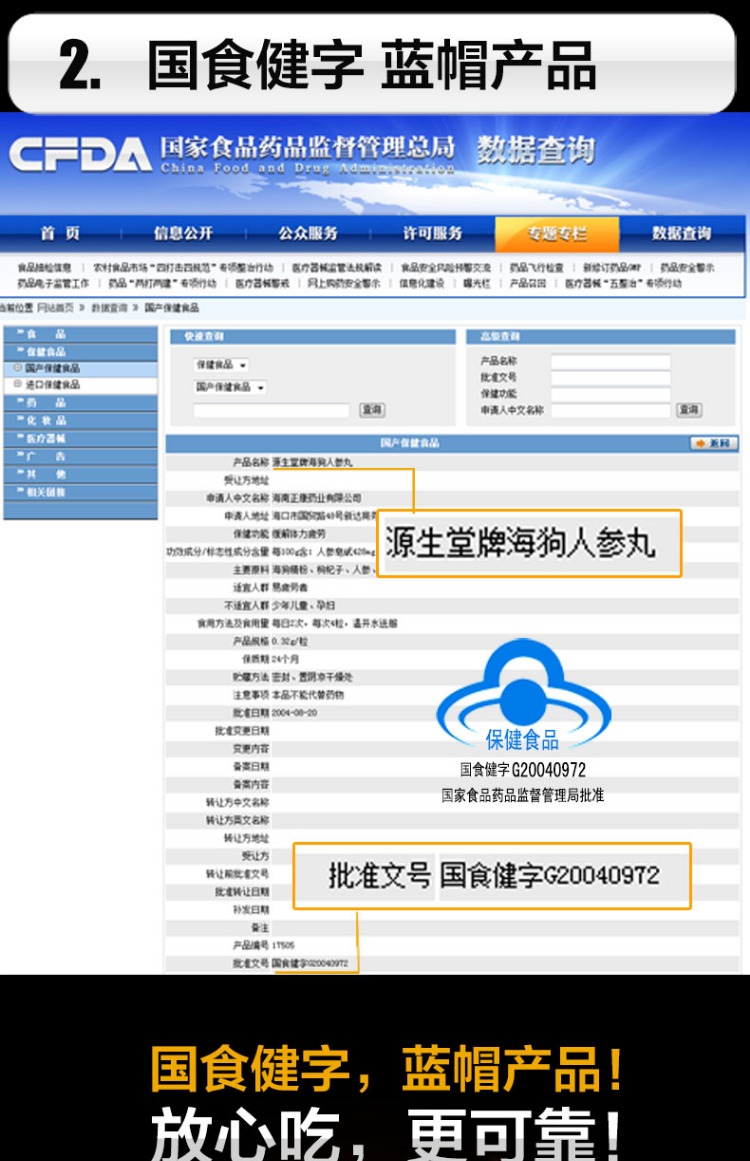Select 食品 category in left sidebar
This screenshot has height=1161, width=750.
81,334
